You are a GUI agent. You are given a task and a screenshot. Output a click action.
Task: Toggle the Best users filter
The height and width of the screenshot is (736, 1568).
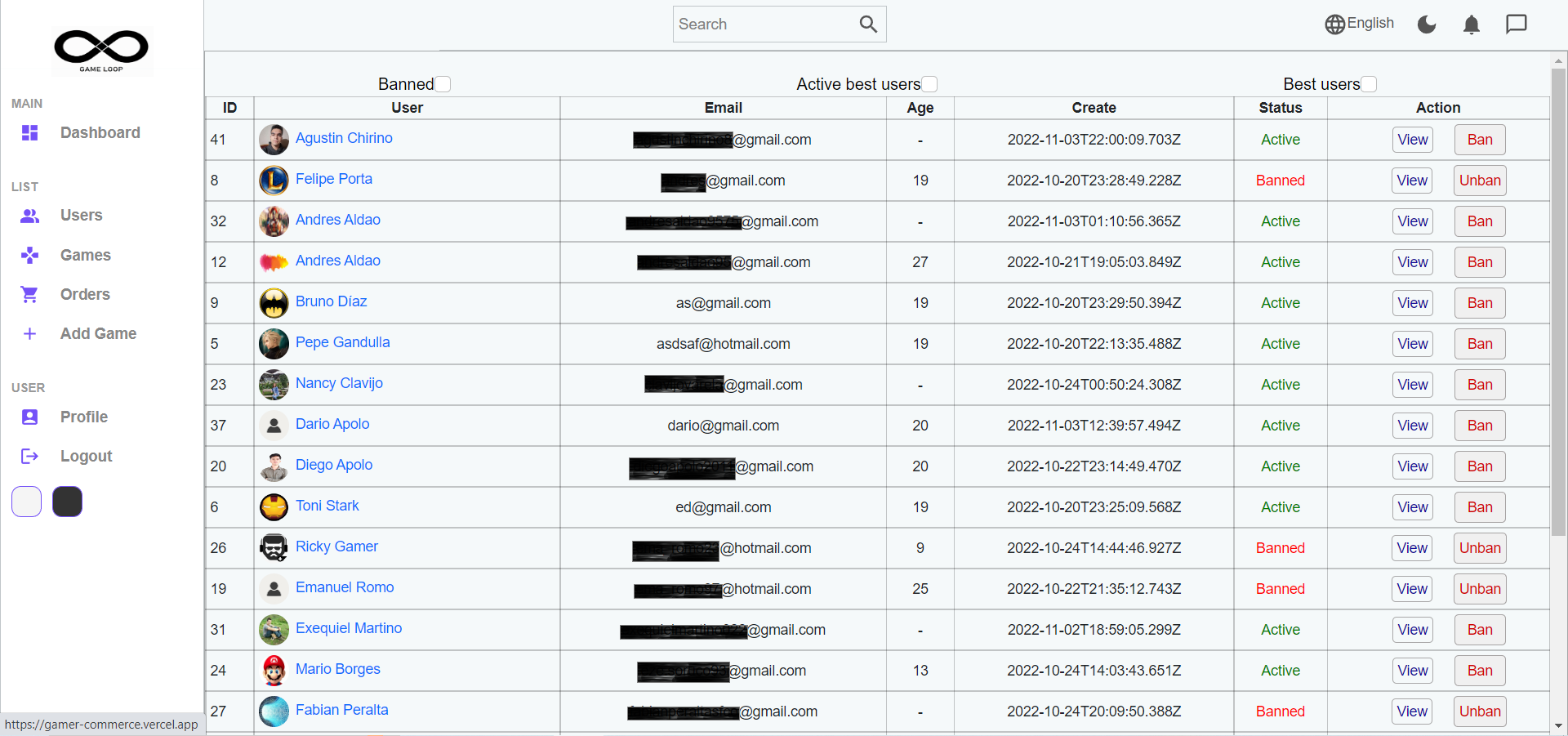(1370, 83)
